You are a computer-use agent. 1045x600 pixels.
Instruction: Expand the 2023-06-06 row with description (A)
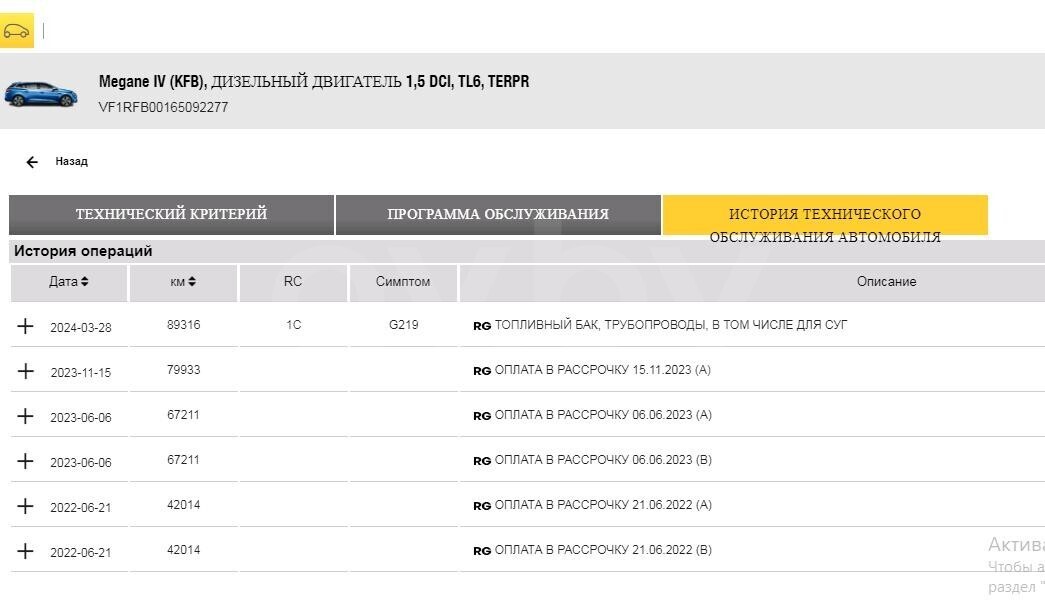click(x=25, y=416)
